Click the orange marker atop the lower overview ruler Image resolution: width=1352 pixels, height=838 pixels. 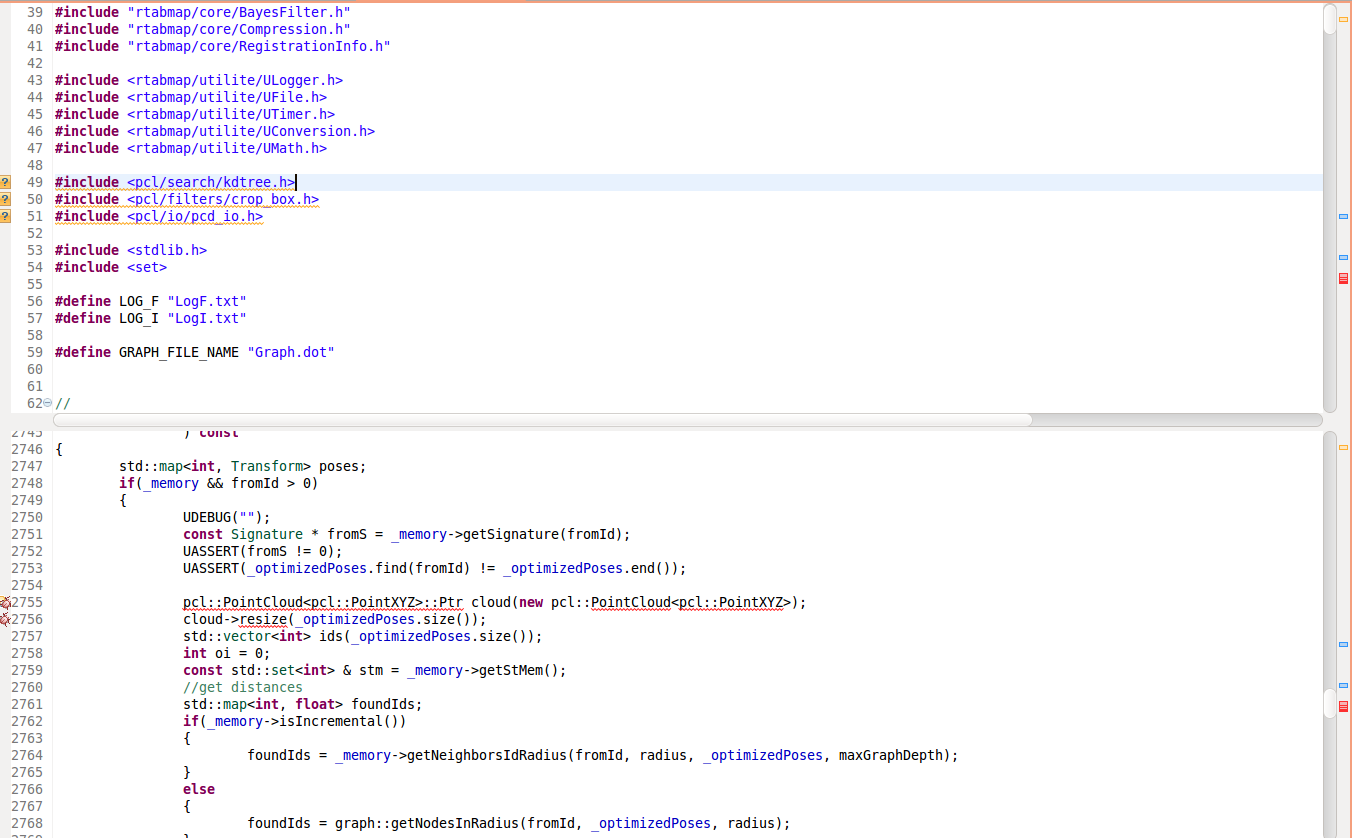1343,446
